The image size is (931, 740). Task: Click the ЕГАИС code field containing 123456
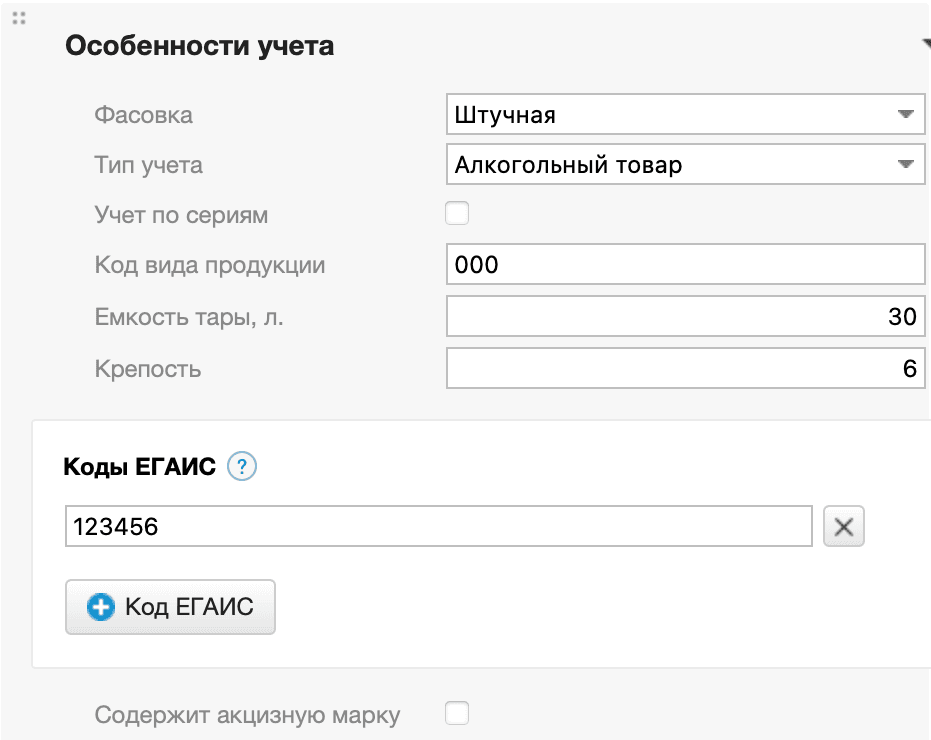(438, 526)
